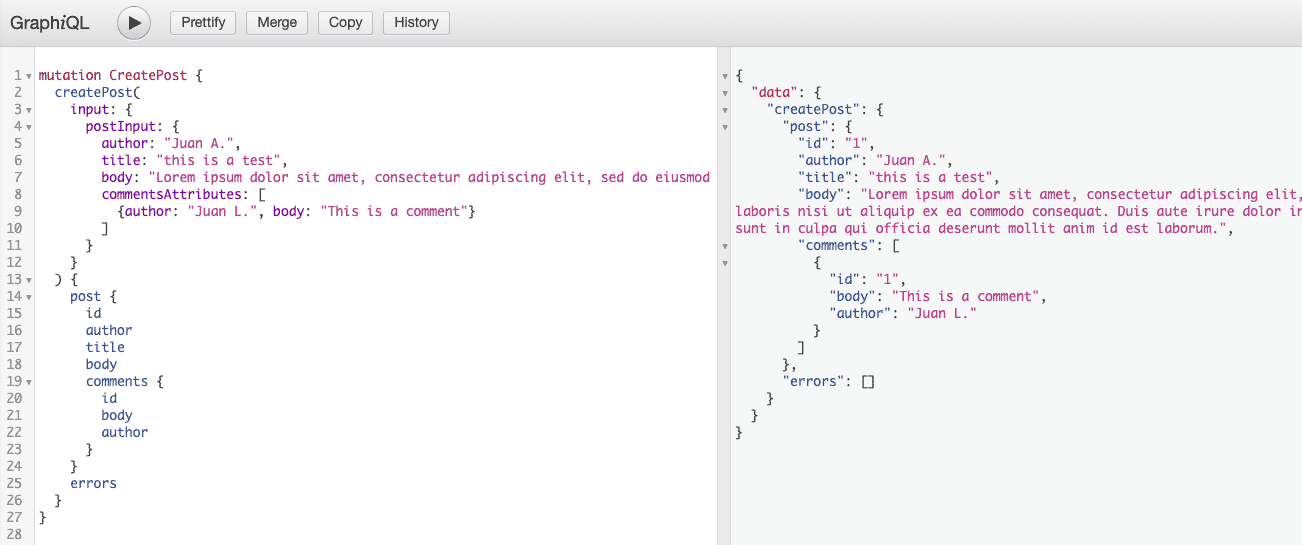This screenshot has height=545, width=1302.
Task: Fold the "comments" array in the response
Action: pos(725,246)
